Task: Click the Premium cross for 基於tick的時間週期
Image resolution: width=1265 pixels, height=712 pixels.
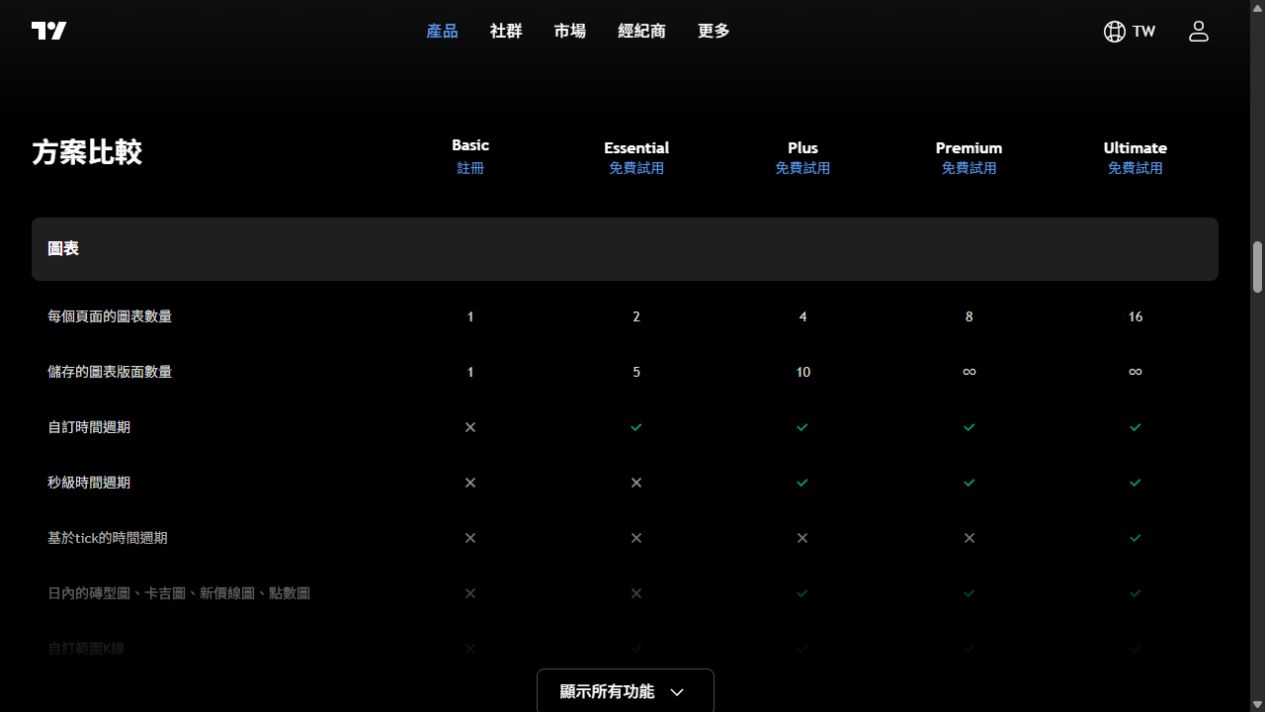Action: pyautogui.click(x=969, y=538)
